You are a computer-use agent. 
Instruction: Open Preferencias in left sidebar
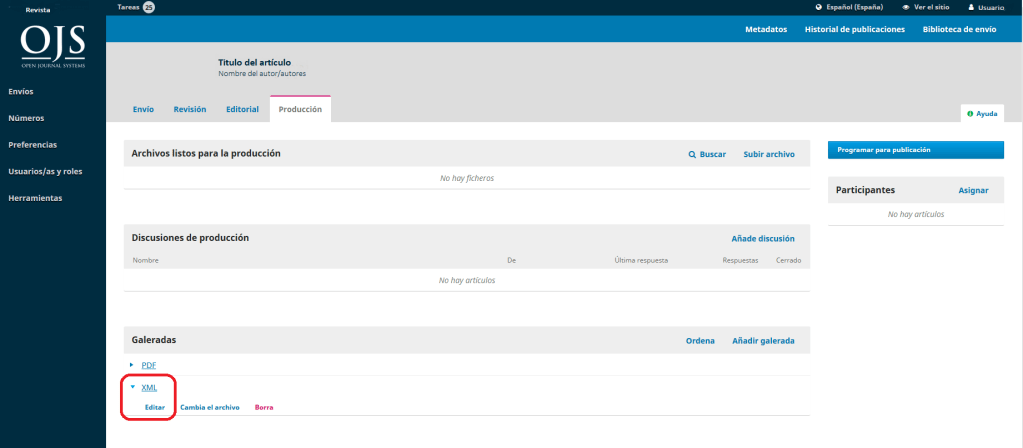(33, 145)
